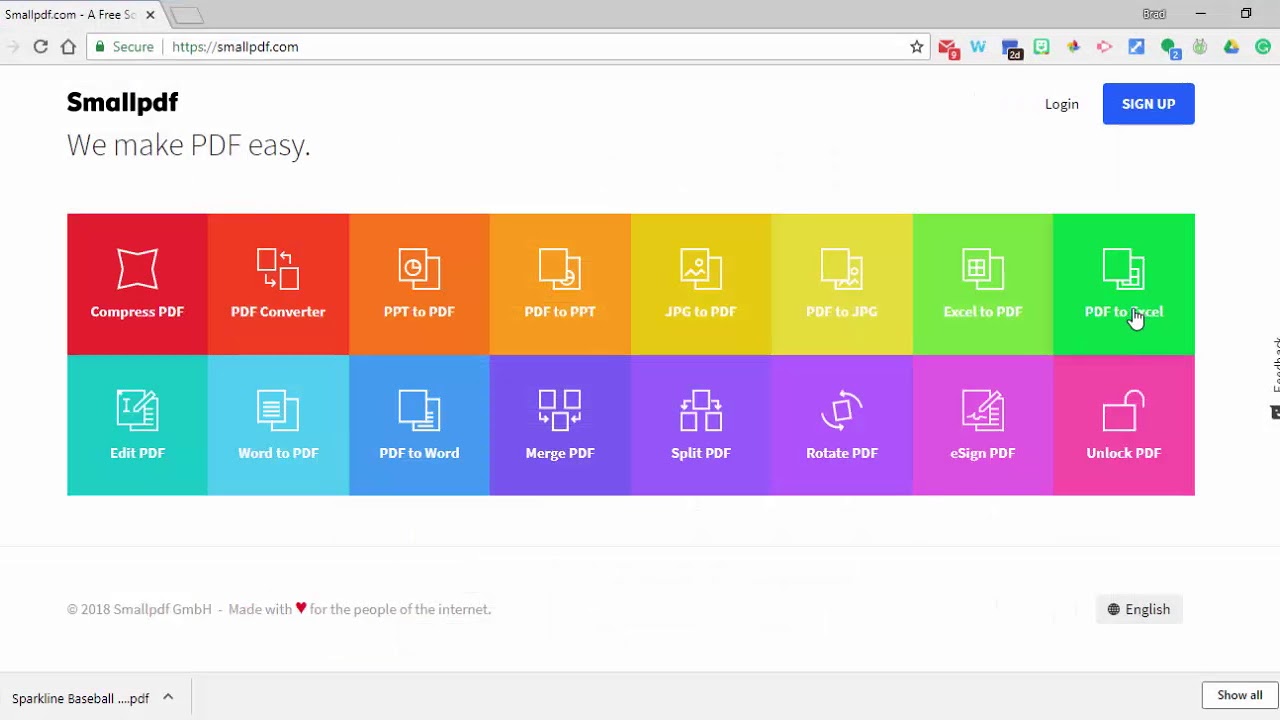Click the Login link
Image resolution: width=1280 pixels, height=720 pixels.
[1062, 104]
